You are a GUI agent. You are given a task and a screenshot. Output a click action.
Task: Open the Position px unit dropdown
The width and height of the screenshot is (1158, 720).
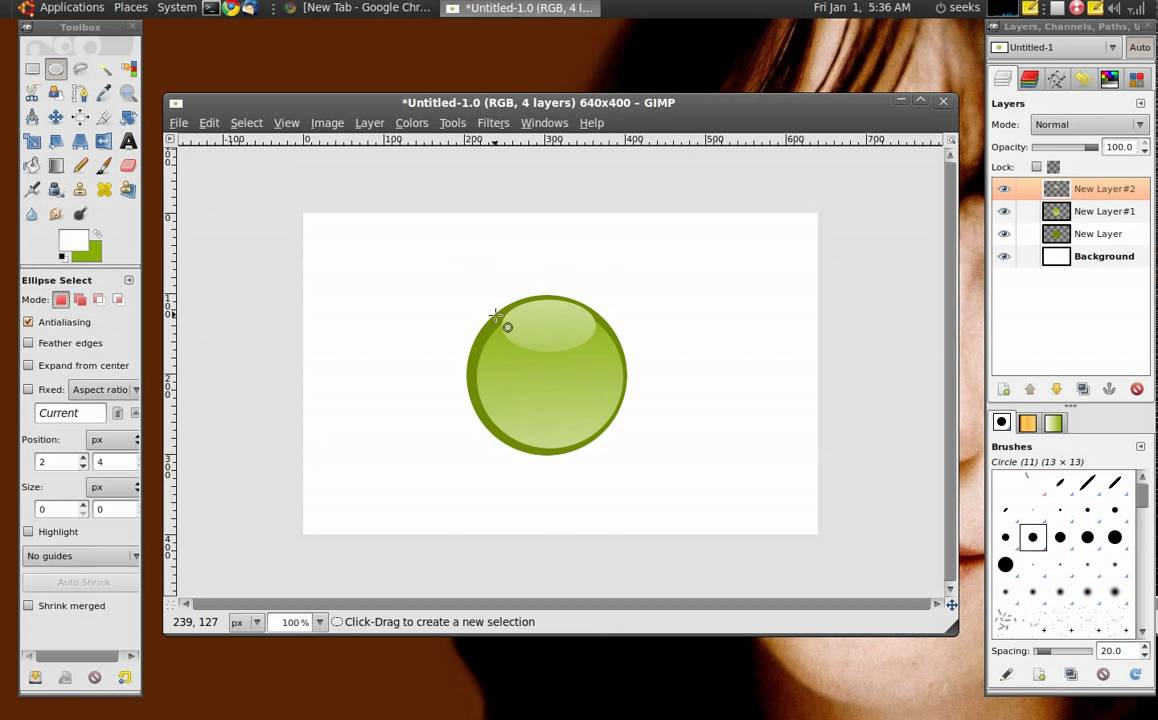coord(113,439)
